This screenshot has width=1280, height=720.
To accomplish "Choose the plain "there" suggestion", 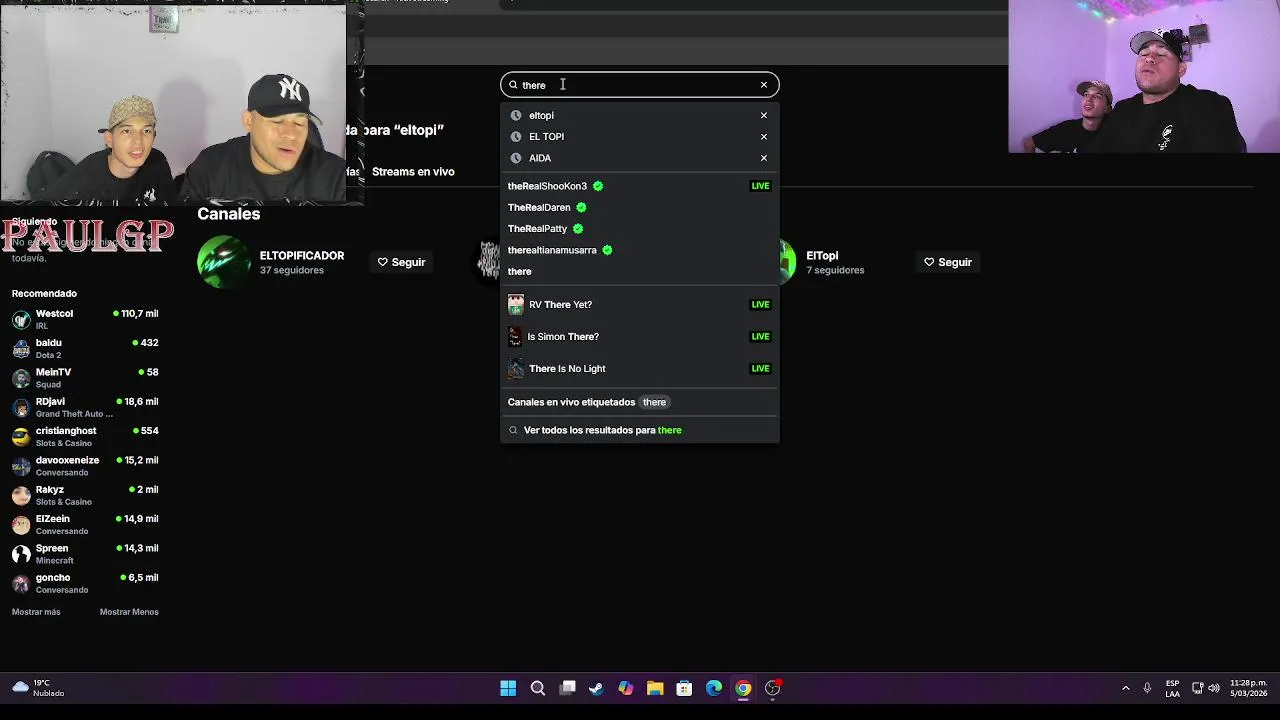I will pyautogui.click(x=639, y=272).
